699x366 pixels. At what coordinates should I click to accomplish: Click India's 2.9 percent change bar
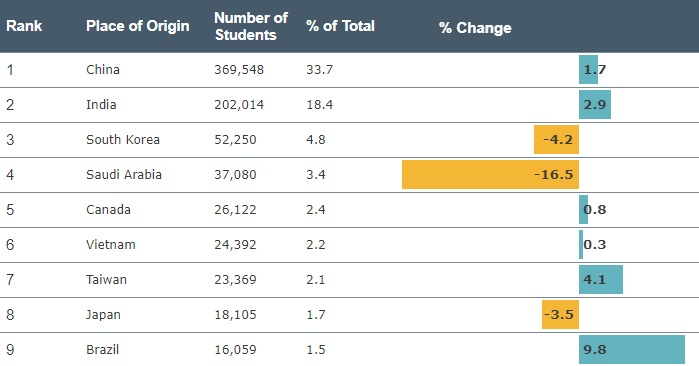[595, 104]
